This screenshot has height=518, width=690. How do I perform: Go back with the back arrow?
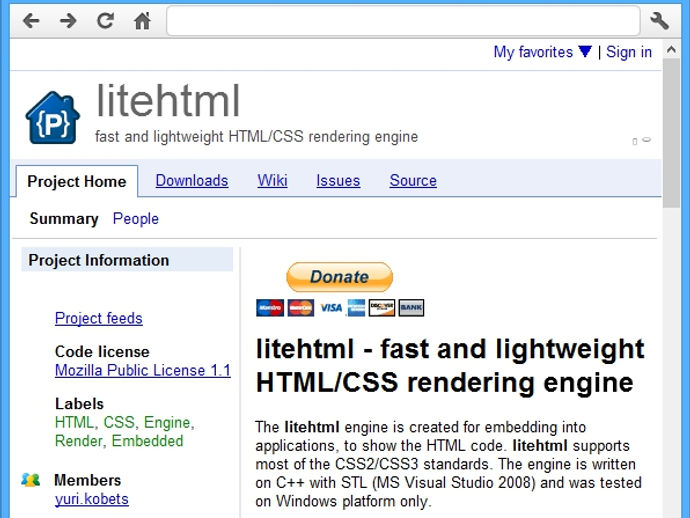31,21
